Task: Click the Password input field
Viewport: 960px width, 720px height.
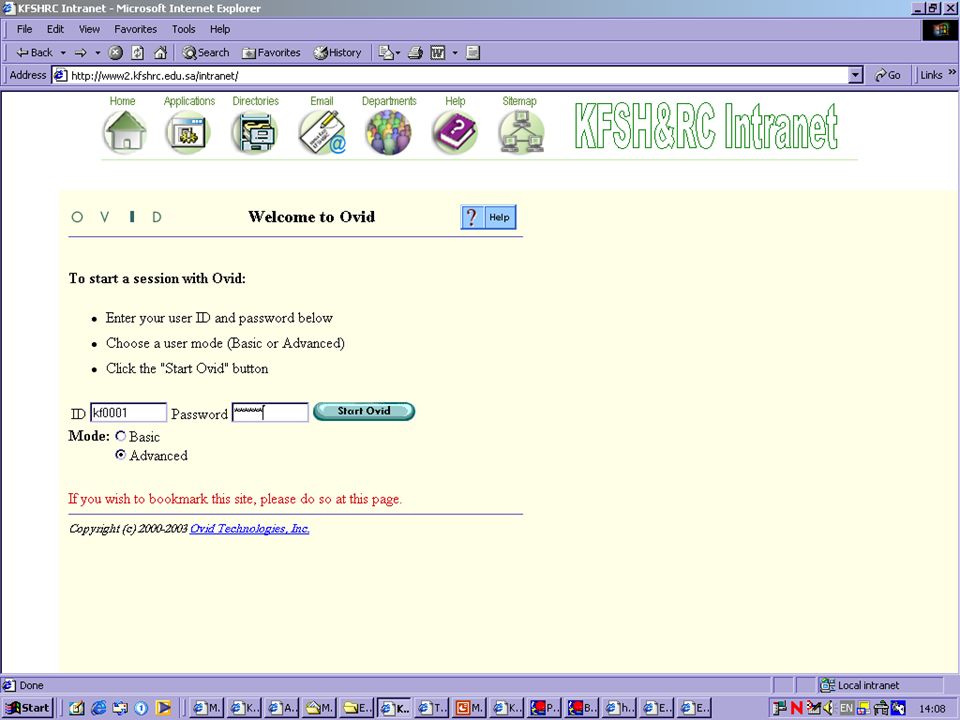Action: point(270,413)
